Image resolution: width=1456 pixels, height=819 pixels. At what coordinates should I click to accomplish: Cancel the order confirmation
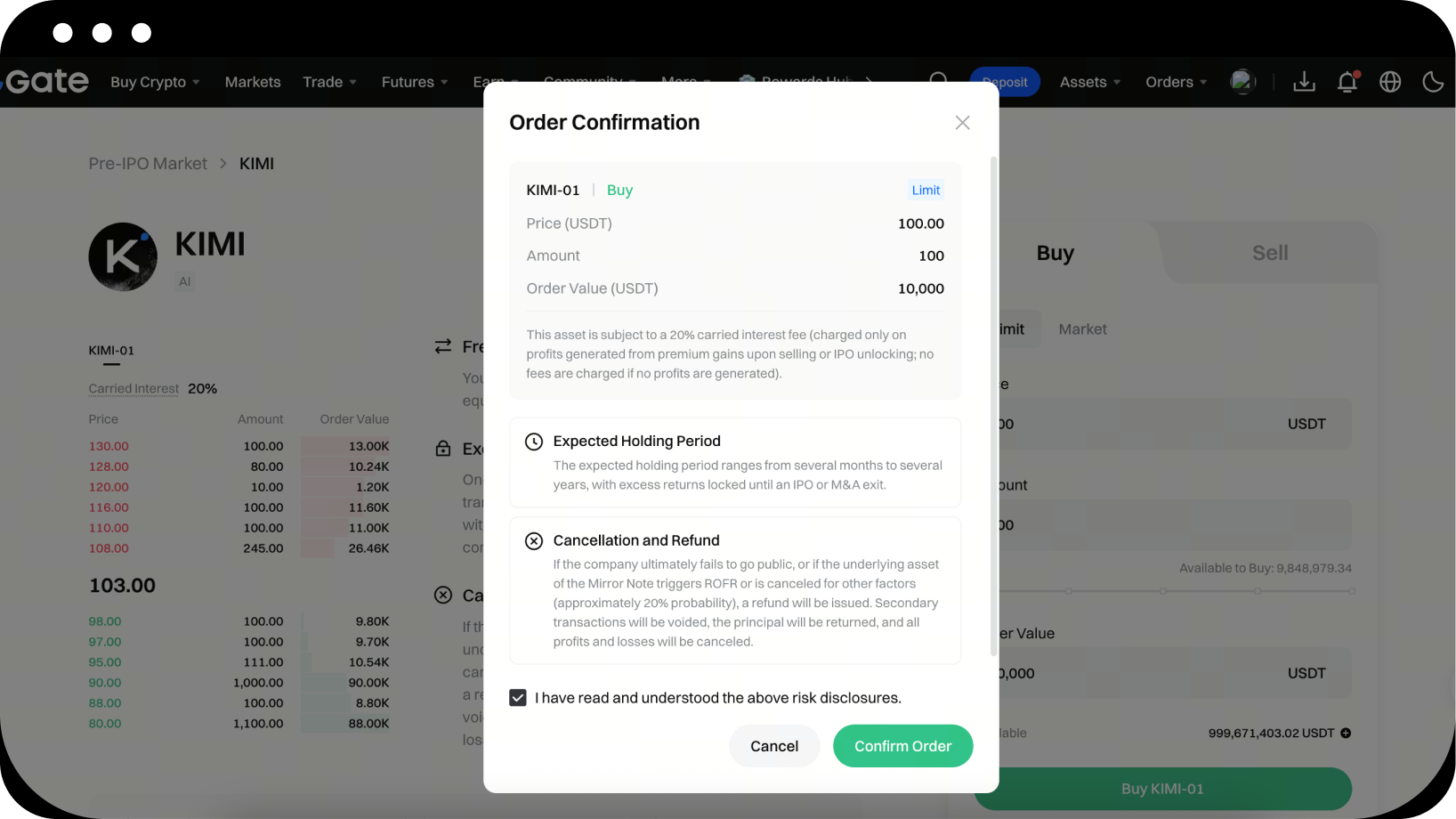tap(774, 746)
